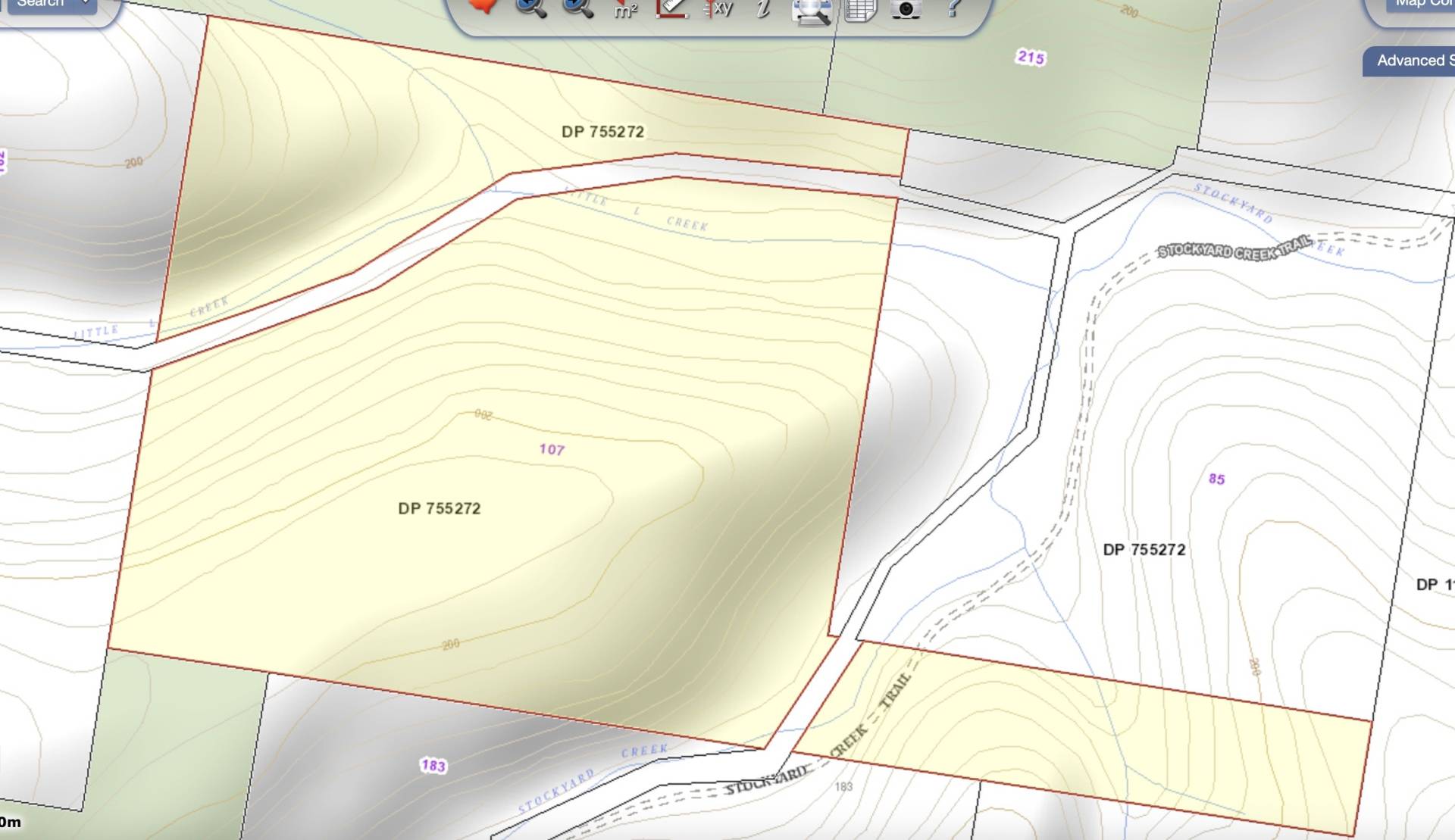Click the orange NSW state map icon
Screen dimensions: 1455x840
[x=483, y=6]
